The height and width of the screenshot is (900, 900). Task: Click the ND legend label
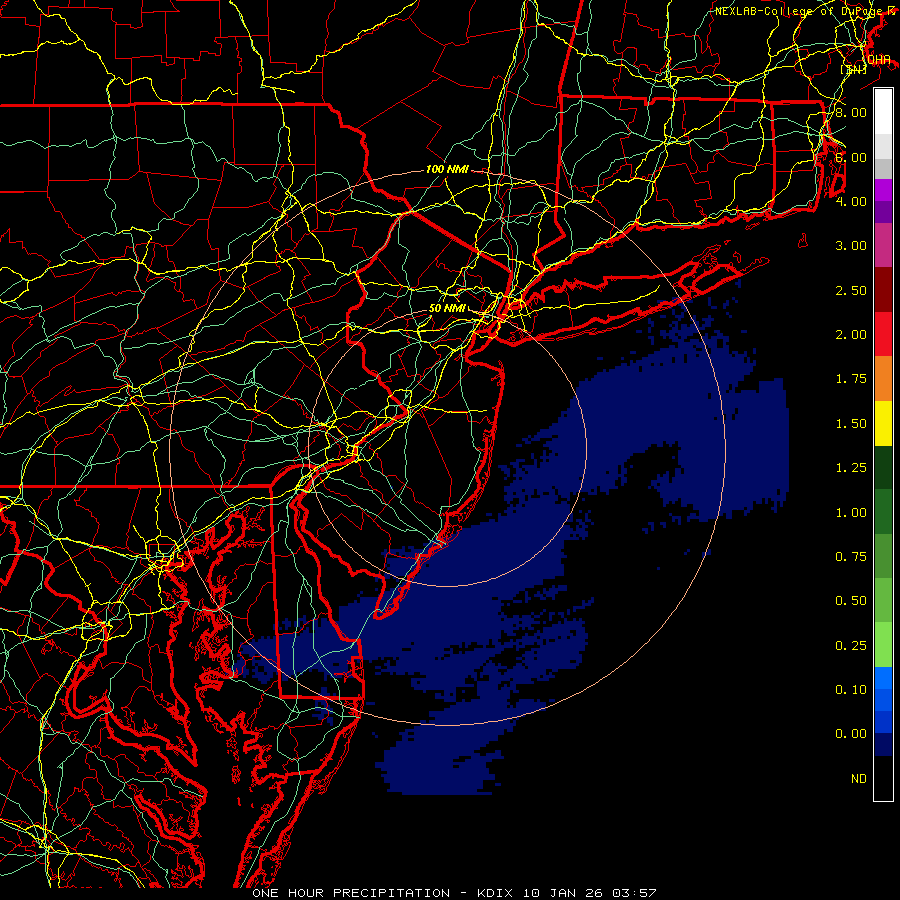(859, 779)
